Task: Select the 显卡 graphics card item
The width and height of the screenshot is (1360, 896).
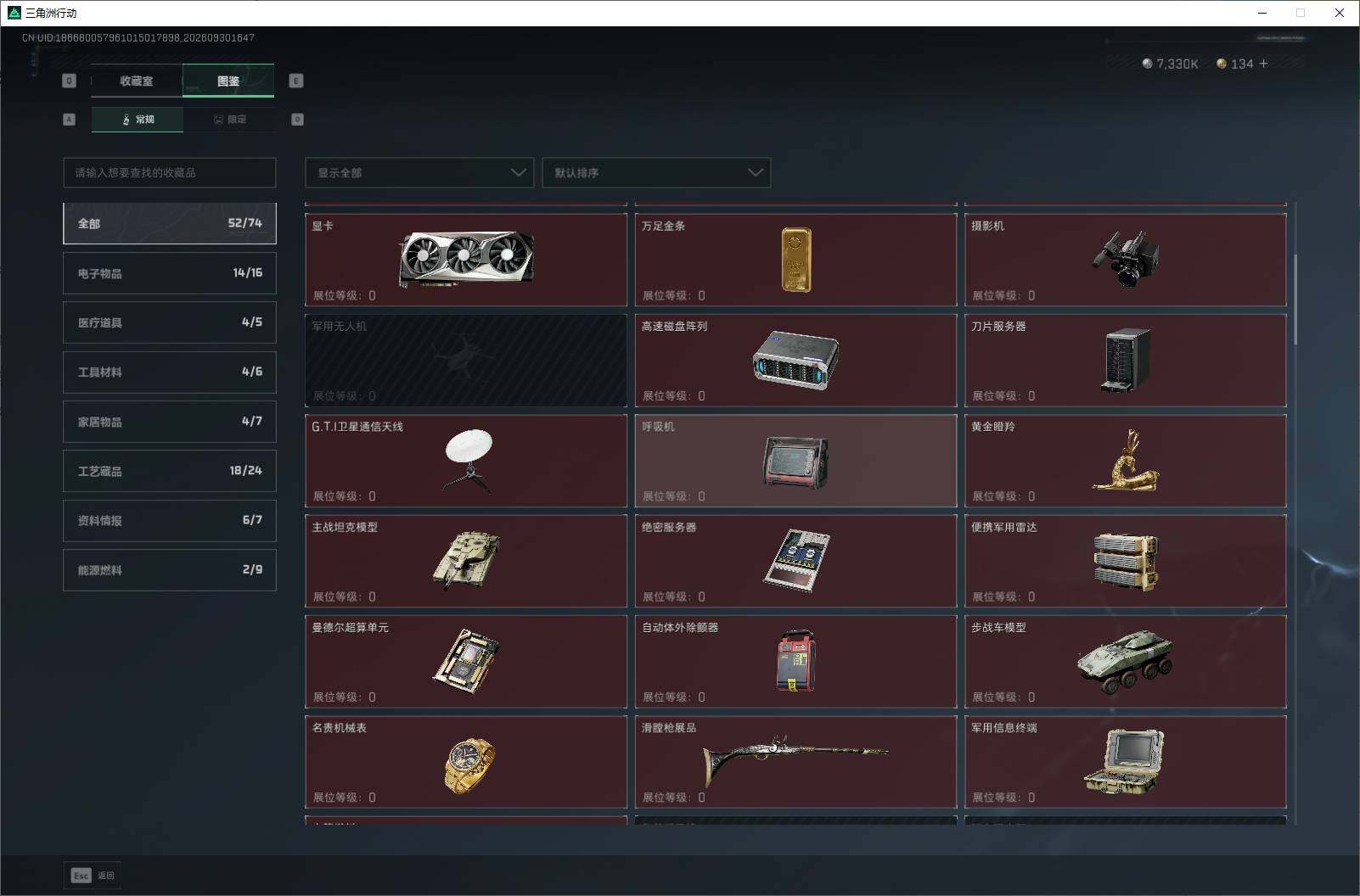Action: [466, 260]
